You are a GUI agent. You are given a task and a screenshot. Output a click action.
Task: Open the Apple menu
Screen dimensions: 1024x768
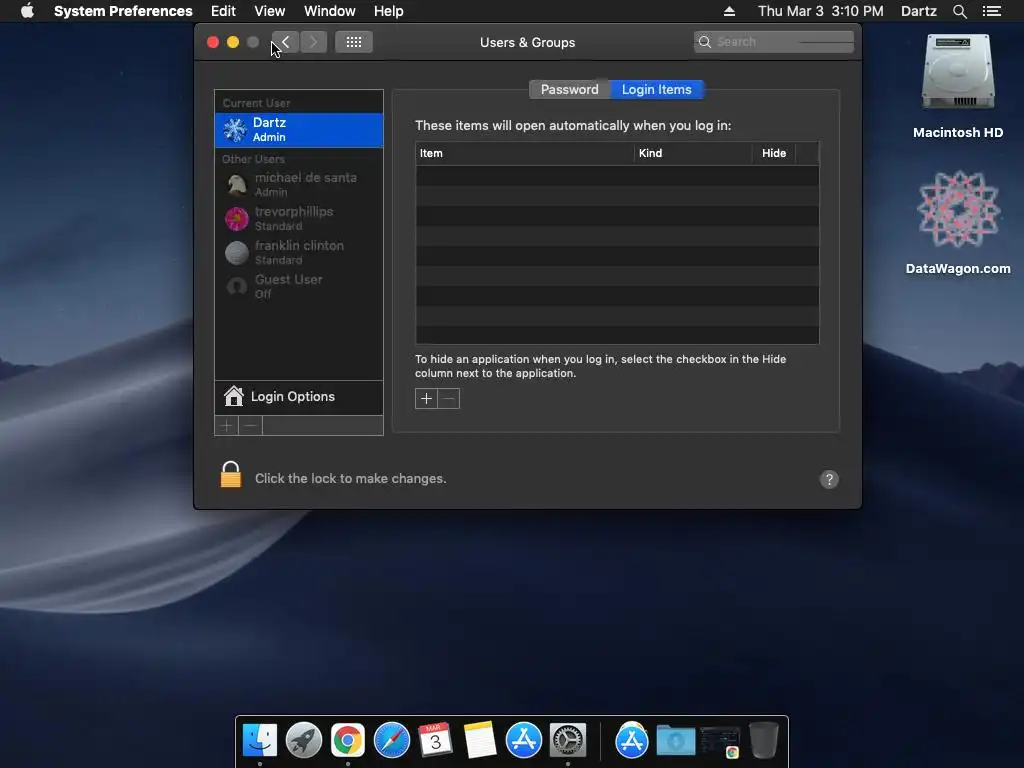click(27, 11)
